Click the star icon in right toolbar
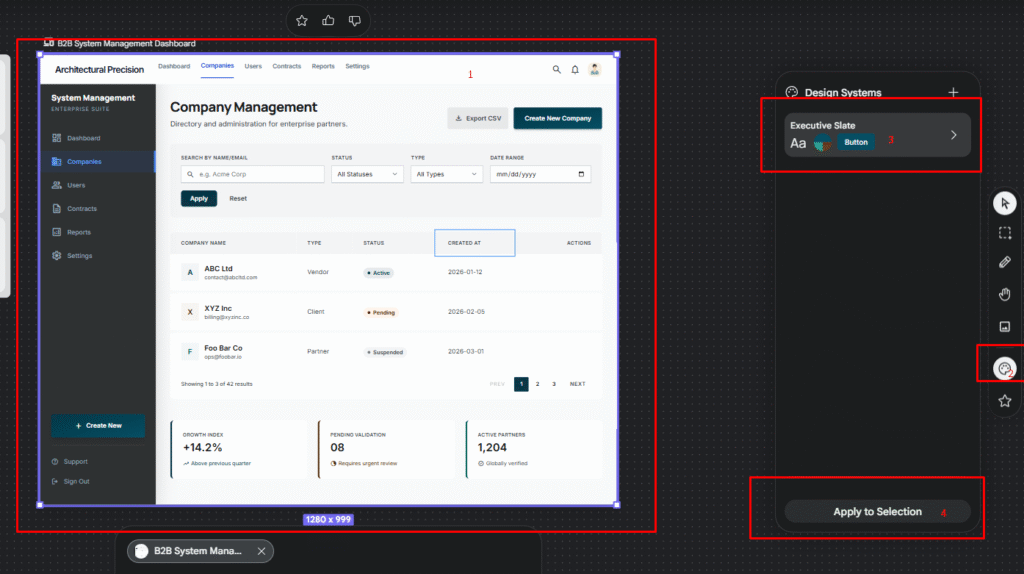Viewport: 1024px width, 574px height. [x=1005, y=401]
